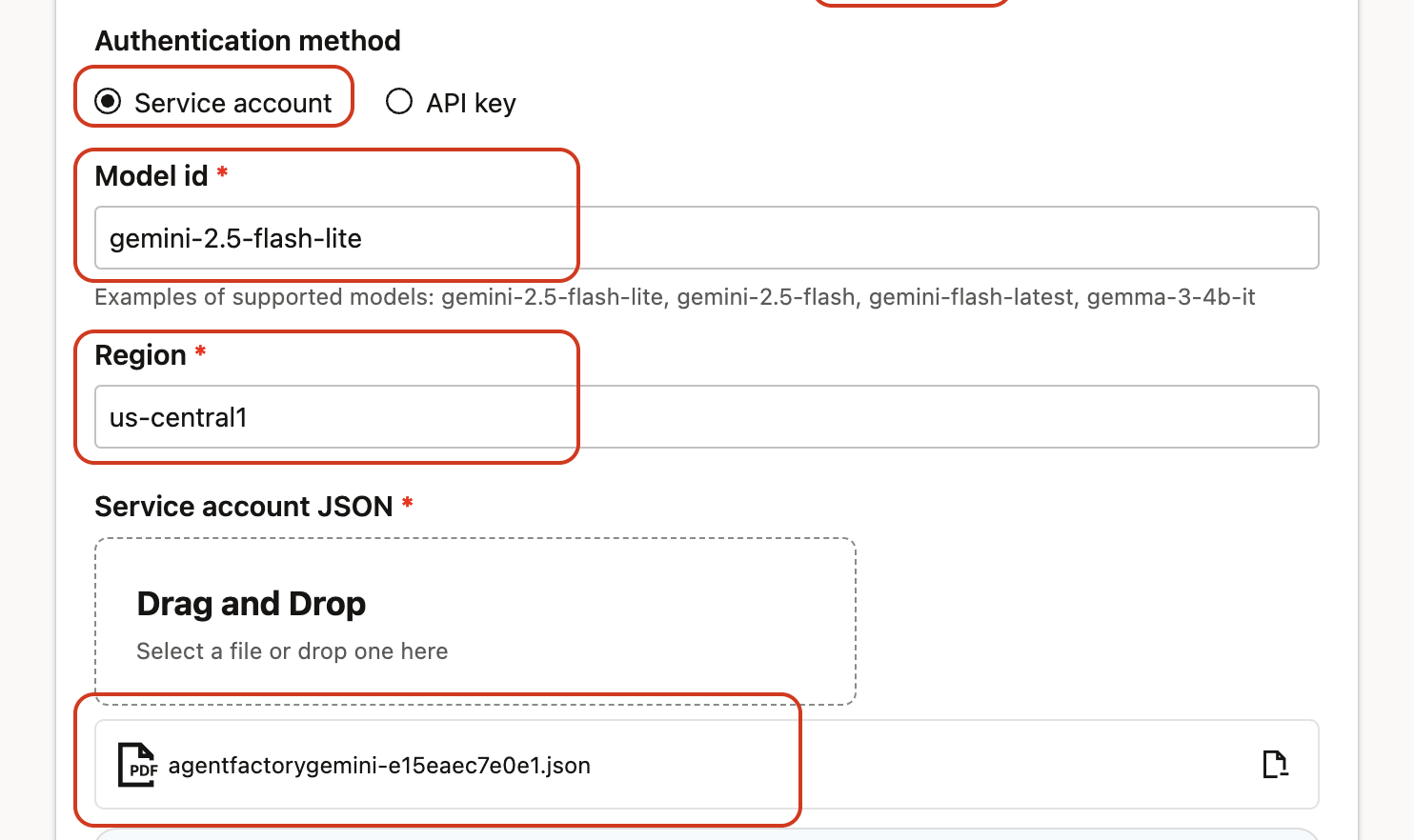Click the "Service account" radio label text
1414x840 pixels.
point(232,103)
